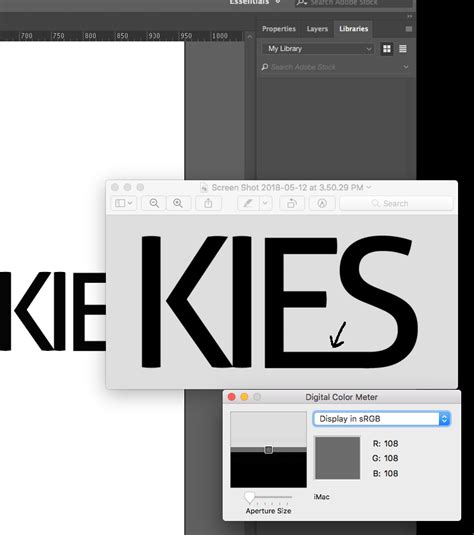Viewport: 474px width, 535px height.
Task: Switch to the Layers tab
Action: pyautogui.click(x=317, y=29)
